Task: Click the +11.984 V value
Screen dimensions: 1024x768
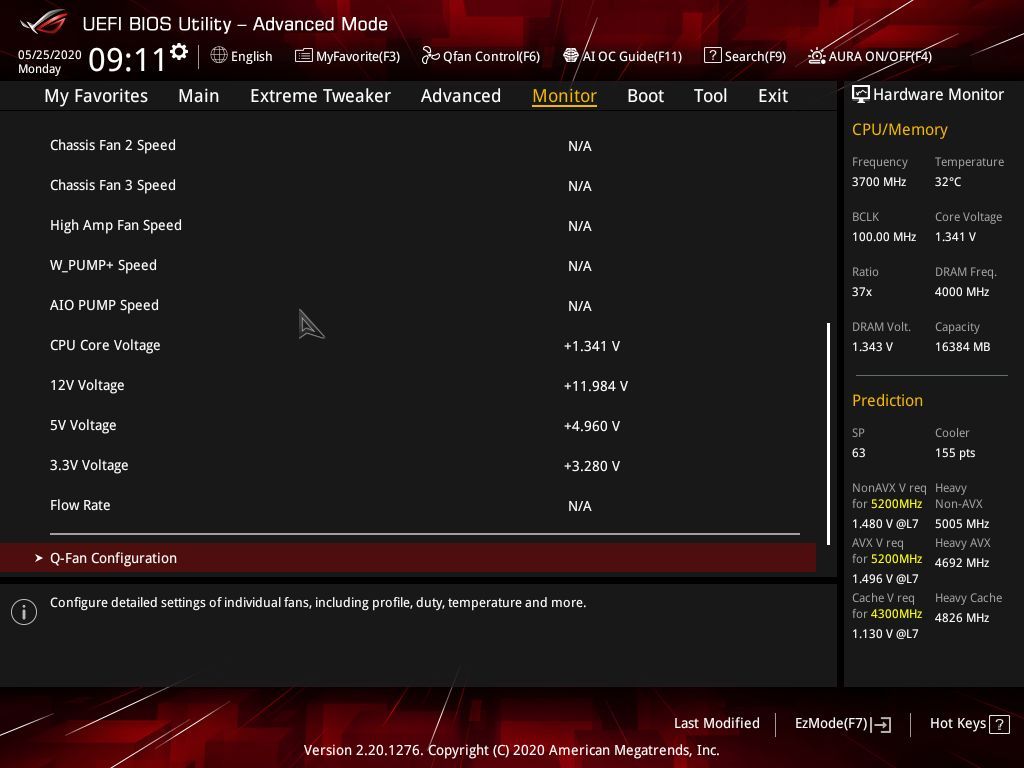Action: pyautogui.click(x=596, y=386)
